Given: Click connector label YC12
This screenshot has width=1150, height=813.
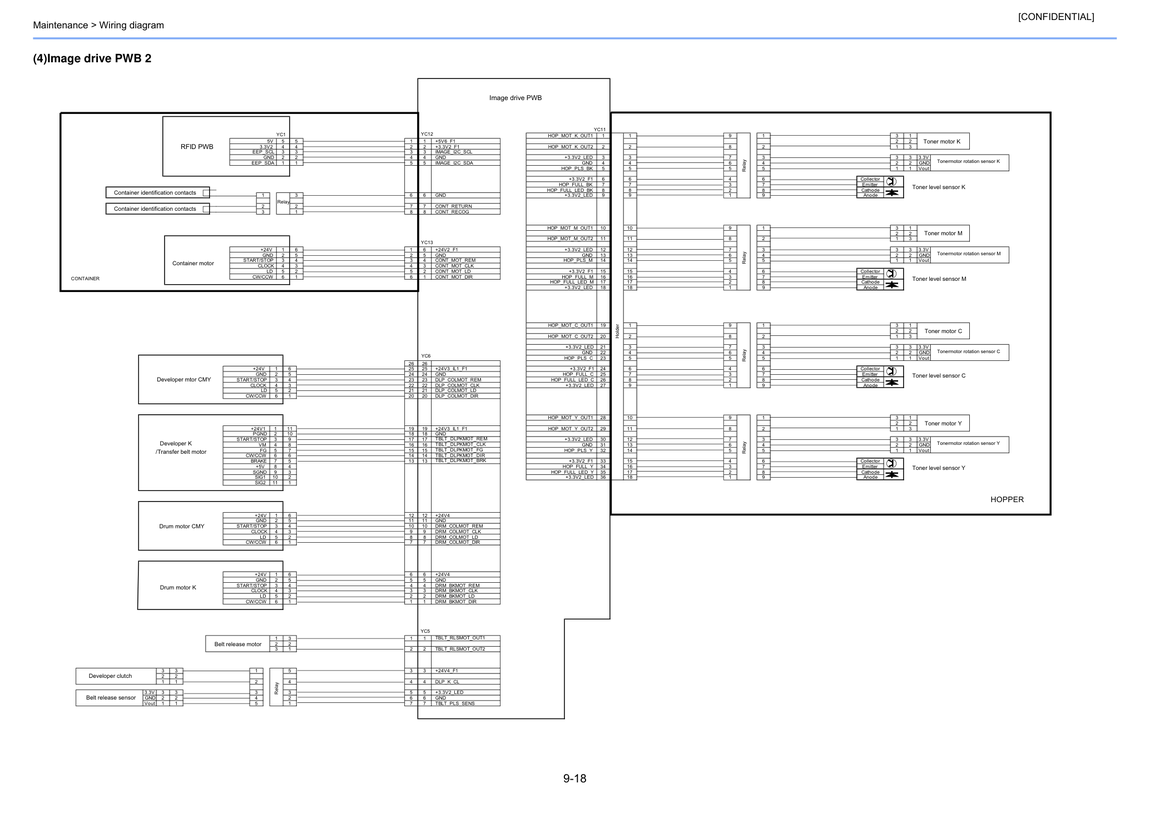Looking at the screenshot, I should pyautogui.click(x=427, y=134).
